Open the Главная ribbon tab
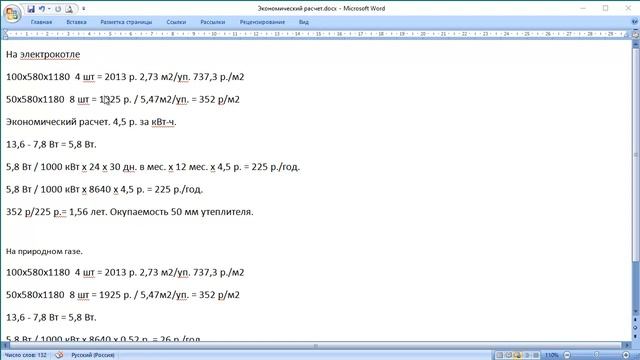Screen dimensions: 640x360 [x=41, y=22]
